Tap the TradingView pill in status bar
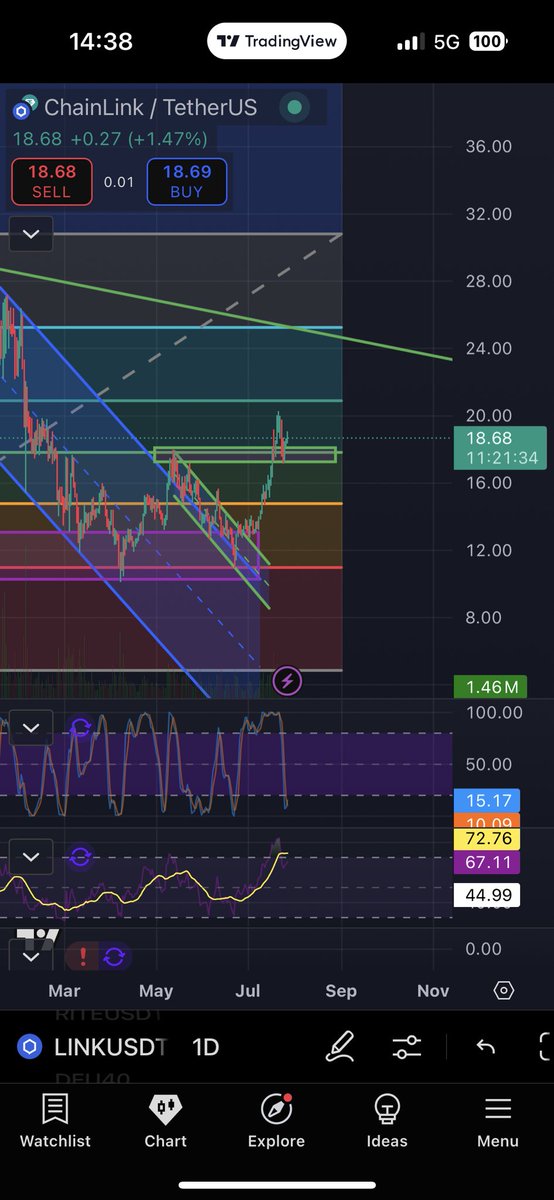This screenshot has width=554, height=1200. 278,42
